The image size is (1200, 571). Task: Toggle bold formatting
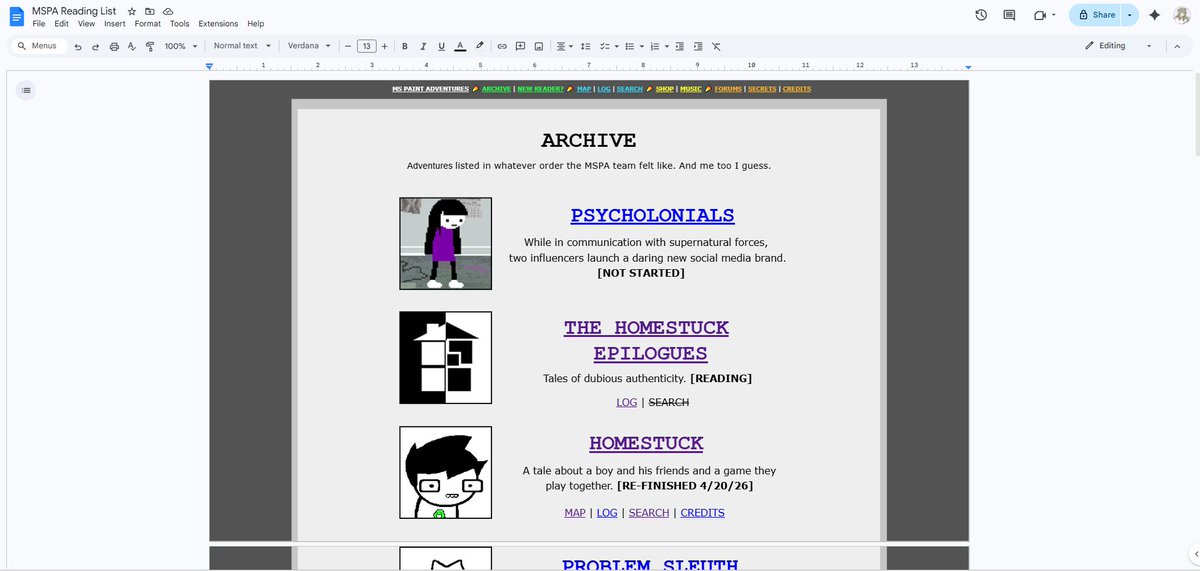pos(405,46)
